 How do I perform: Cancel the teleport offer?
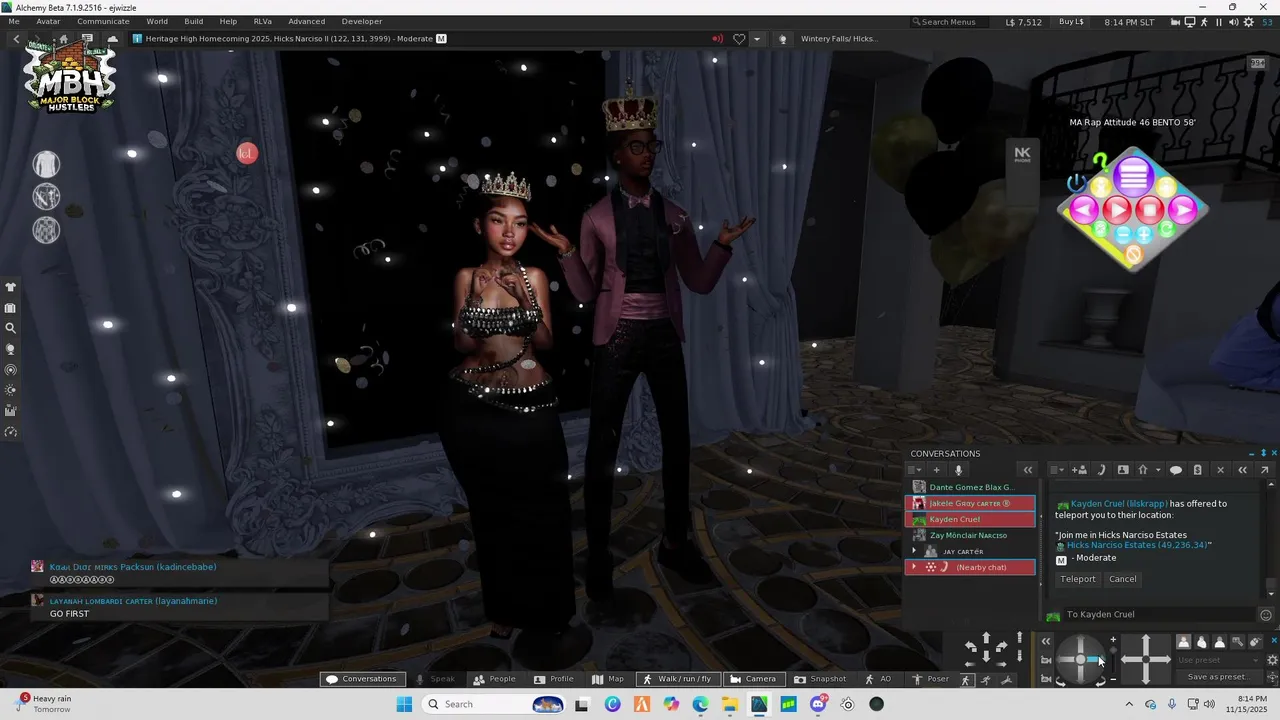pos(1123,579)
